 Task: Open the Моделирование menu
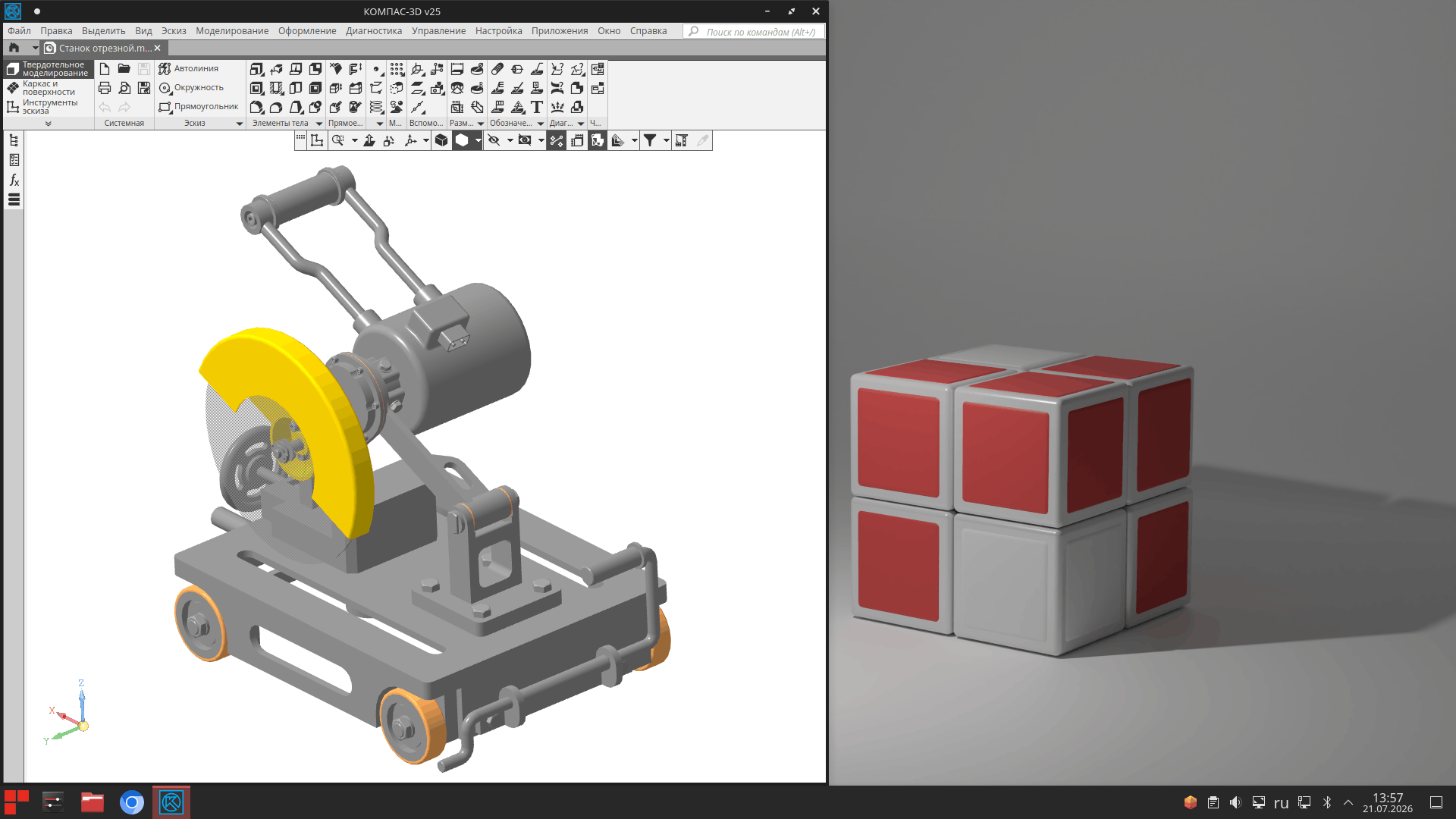[x=232, y=31]
